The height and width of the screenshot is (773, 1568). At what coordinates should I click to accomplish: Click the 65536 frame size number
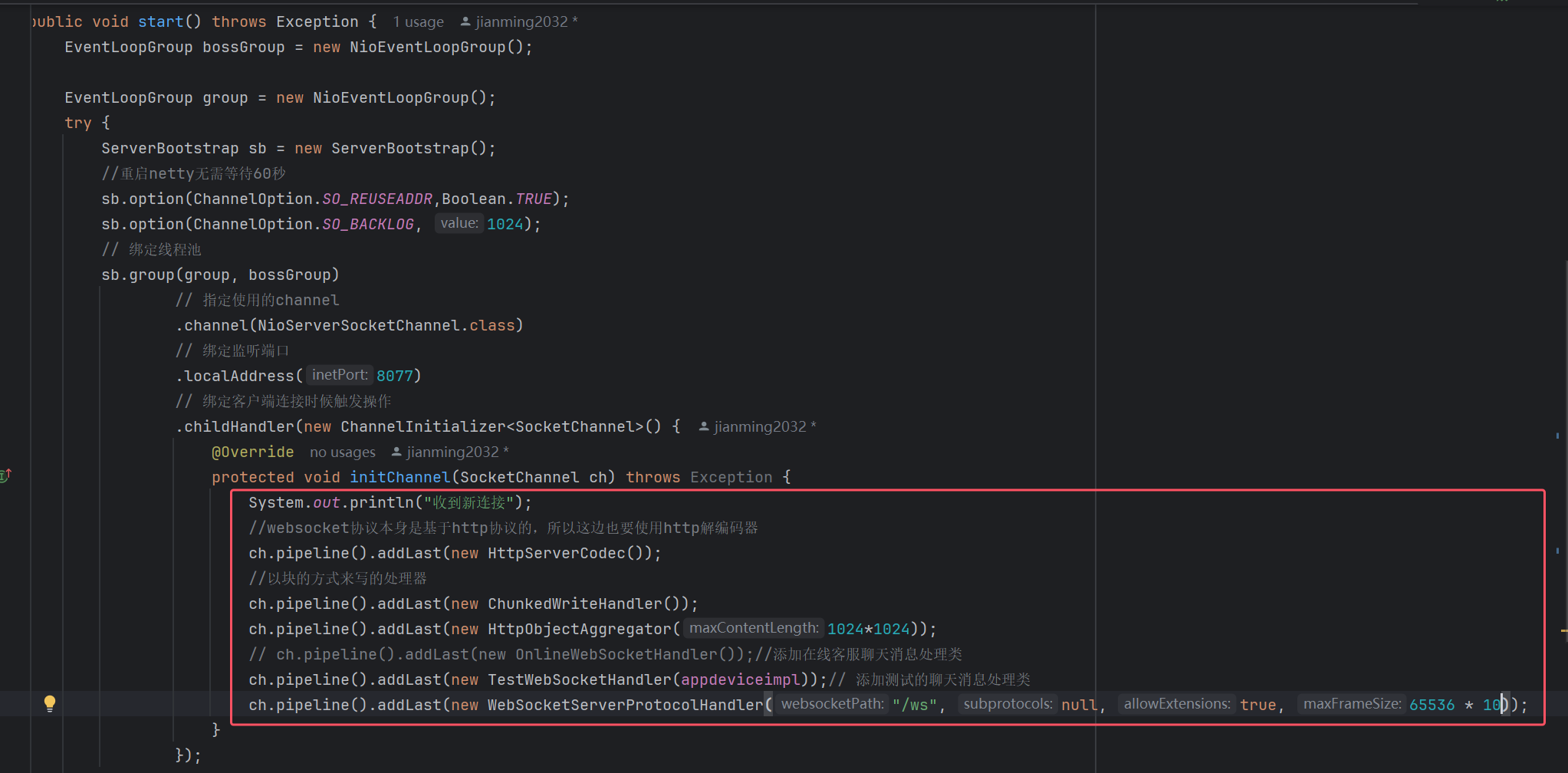[x=1432, y=706]
